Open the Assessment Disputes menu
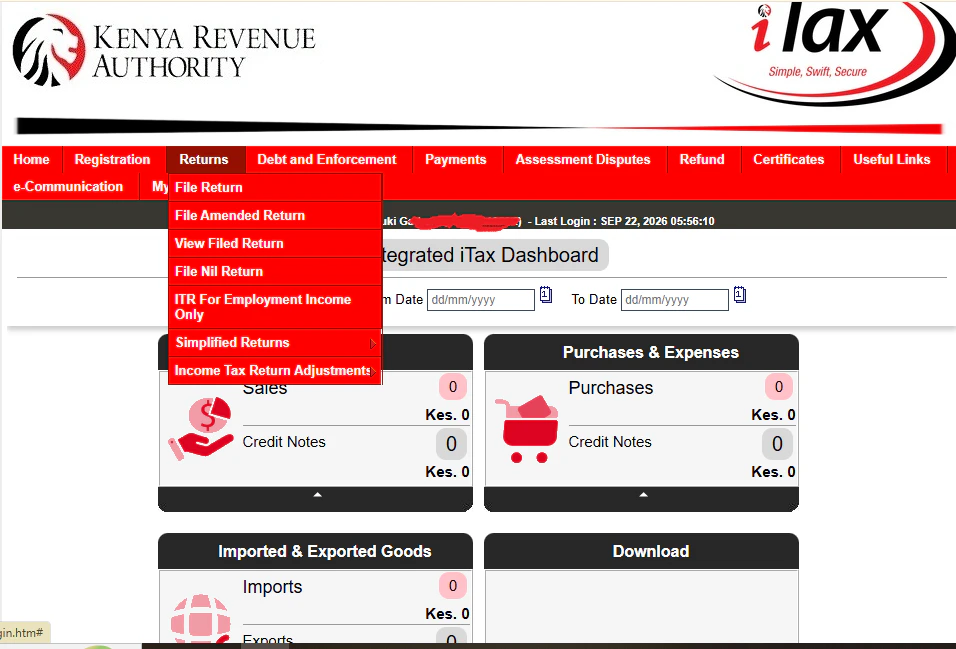 [x=583, y=160]
